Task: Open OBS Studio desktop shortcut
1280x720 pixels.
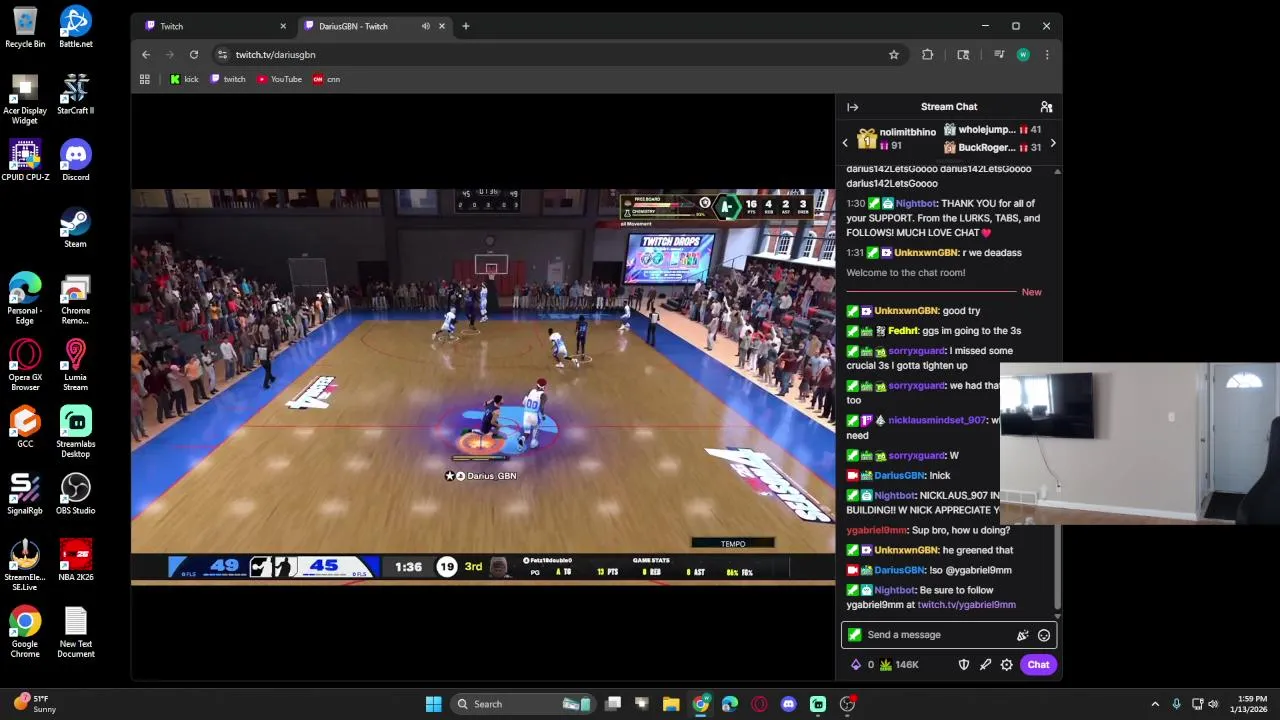Action: click(x=75, y=495)
